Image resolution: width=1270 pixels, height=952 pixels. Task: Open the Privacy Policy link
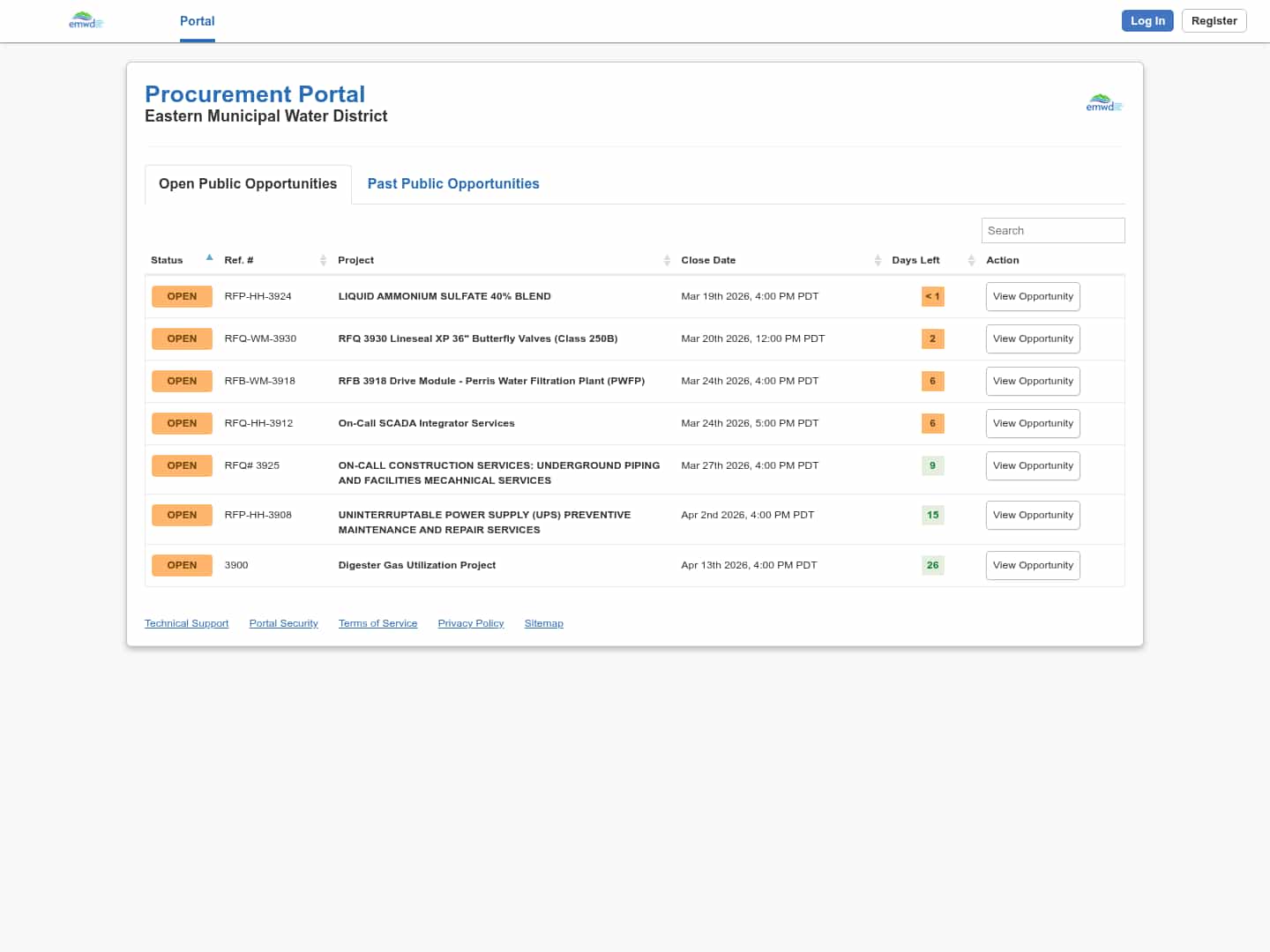pyautogui.click(x=470, y=623)
